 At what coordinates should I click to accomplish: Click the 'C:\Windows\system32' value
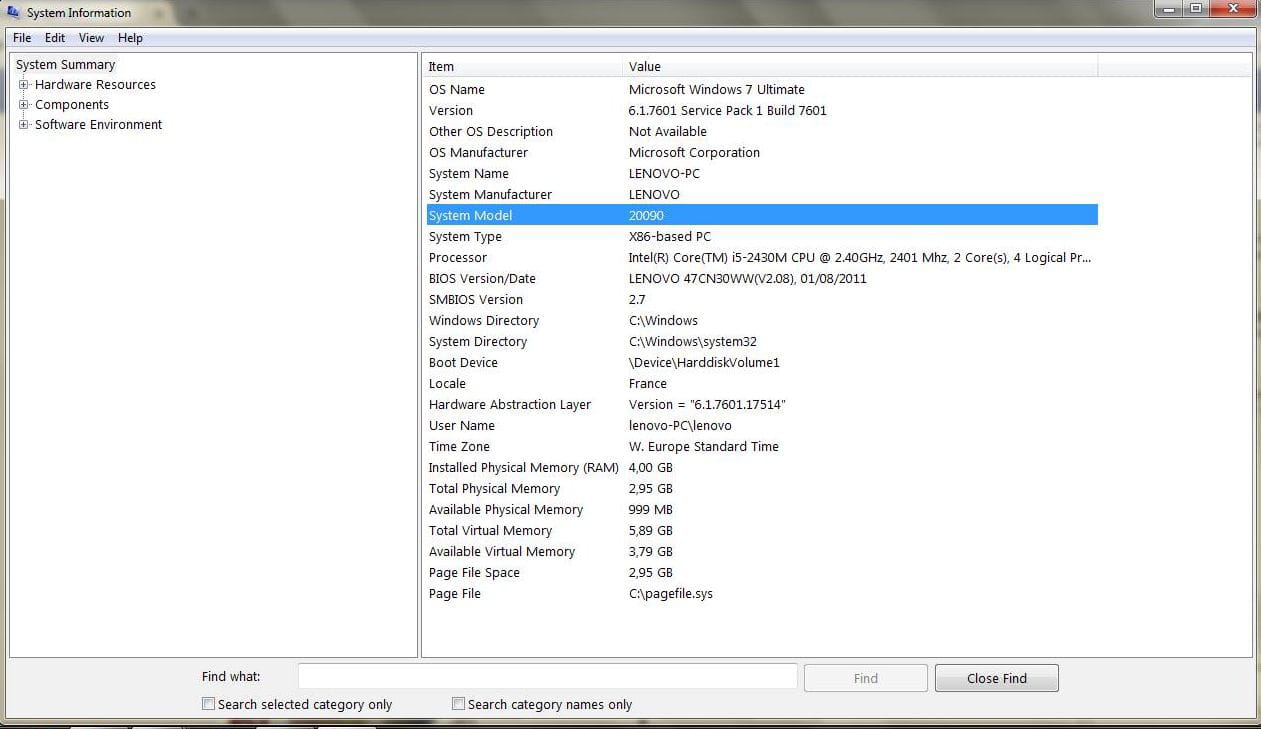(692, 342)
